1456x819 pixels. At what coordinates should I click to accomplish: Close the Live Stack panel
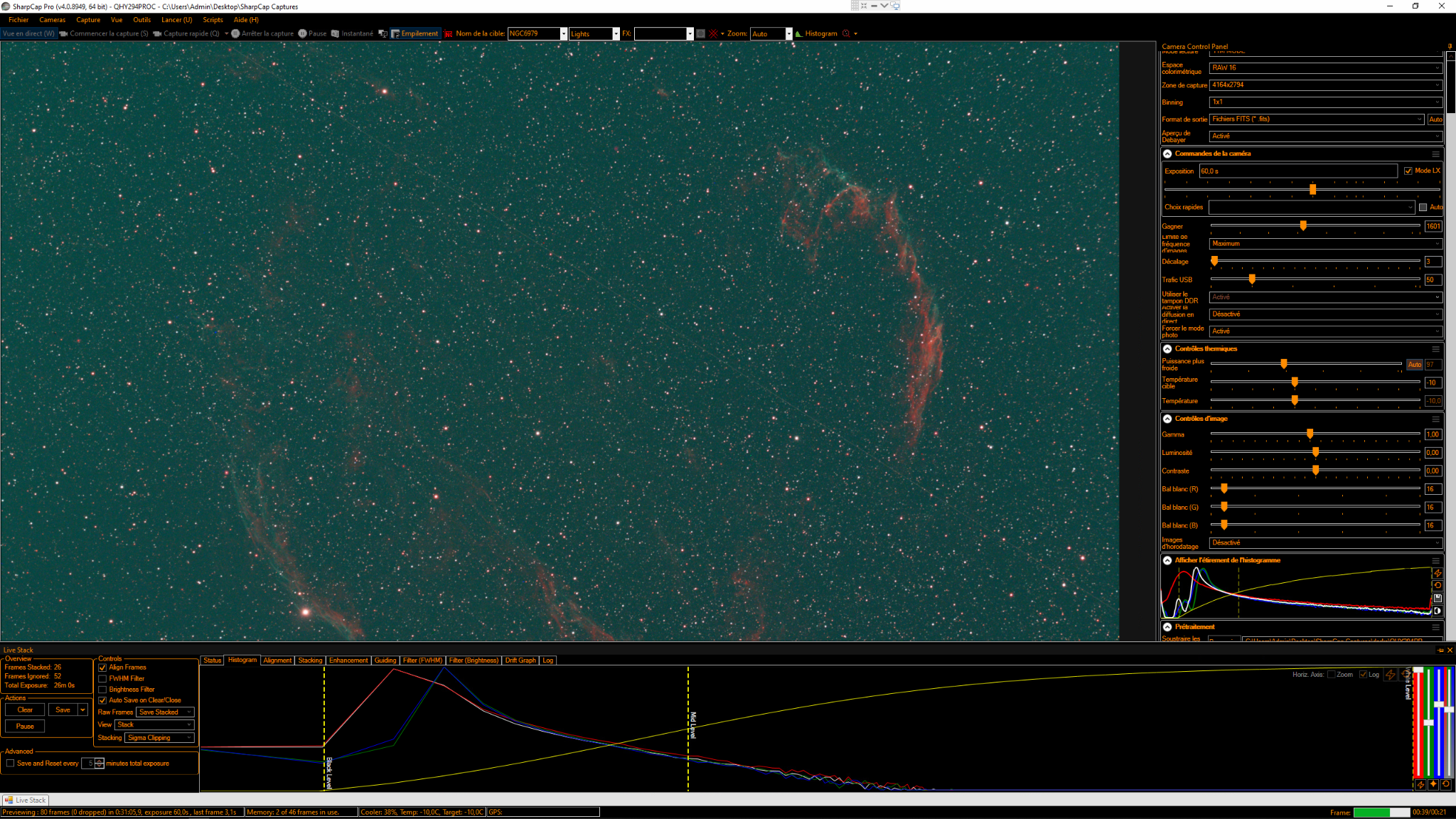(1450, 650)
